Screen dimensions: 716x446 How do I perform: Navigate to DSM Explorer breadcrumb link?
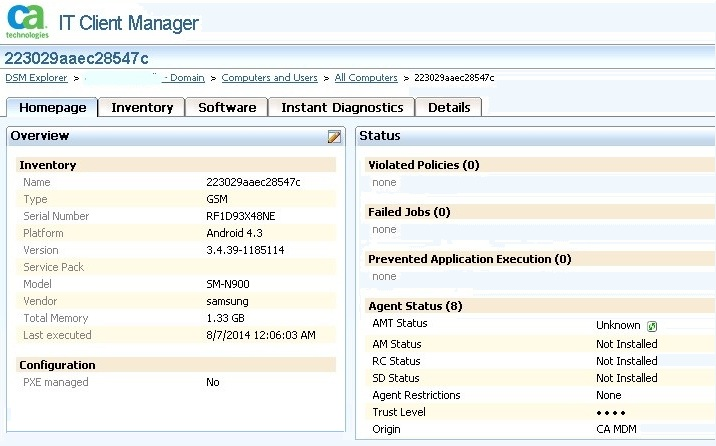click(x=36, y=78)
